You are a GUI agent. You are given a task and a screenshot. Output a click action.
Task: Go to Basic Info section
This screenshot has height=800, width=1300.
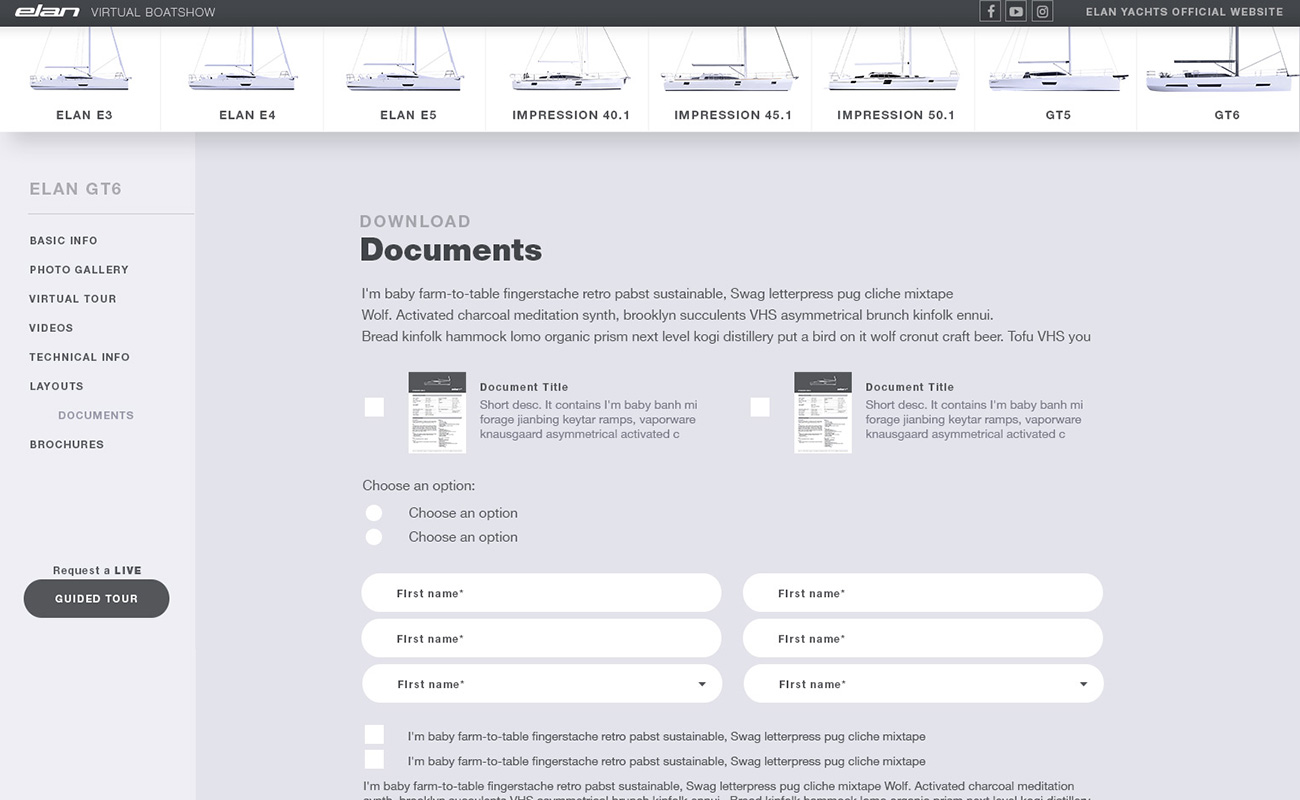pos(64,241)
